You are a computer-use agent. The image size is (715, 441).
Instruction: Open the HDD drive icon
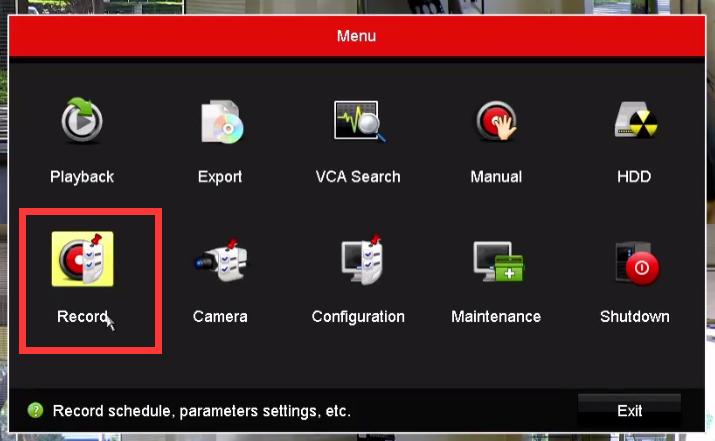[x=634, y=123]
